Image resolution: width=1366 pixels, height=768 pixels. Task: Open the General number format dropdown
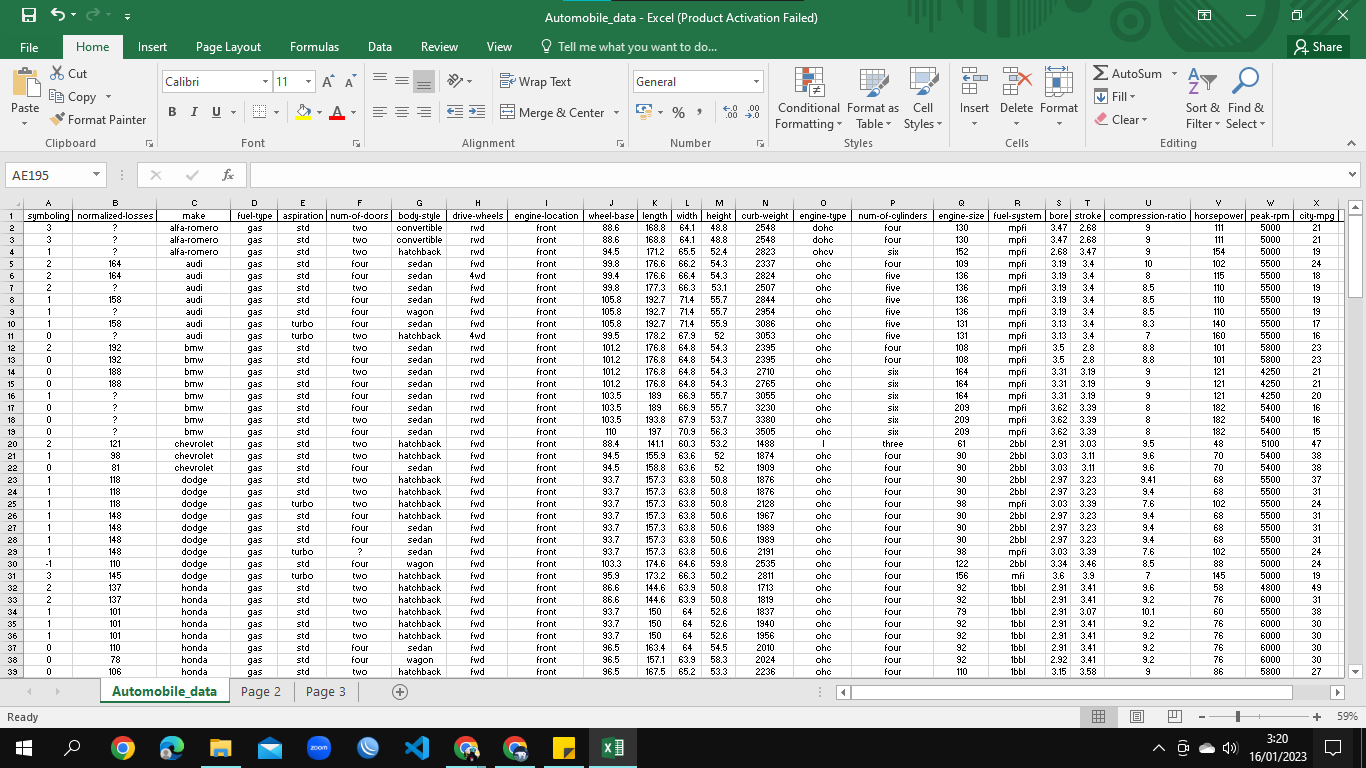756,81
